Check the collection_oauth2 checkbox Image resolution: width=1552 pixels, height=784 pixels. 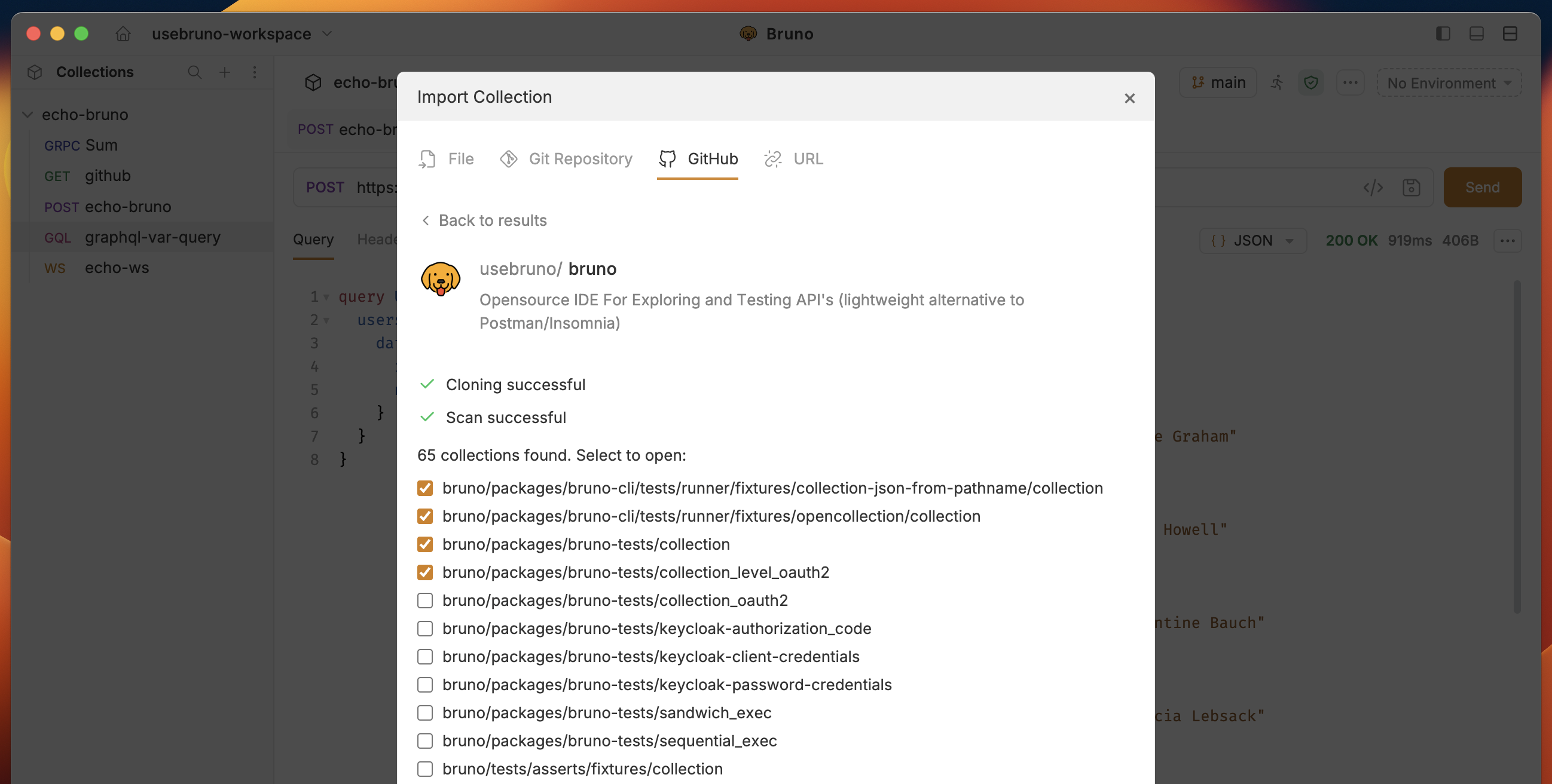(x=424, y=601)
